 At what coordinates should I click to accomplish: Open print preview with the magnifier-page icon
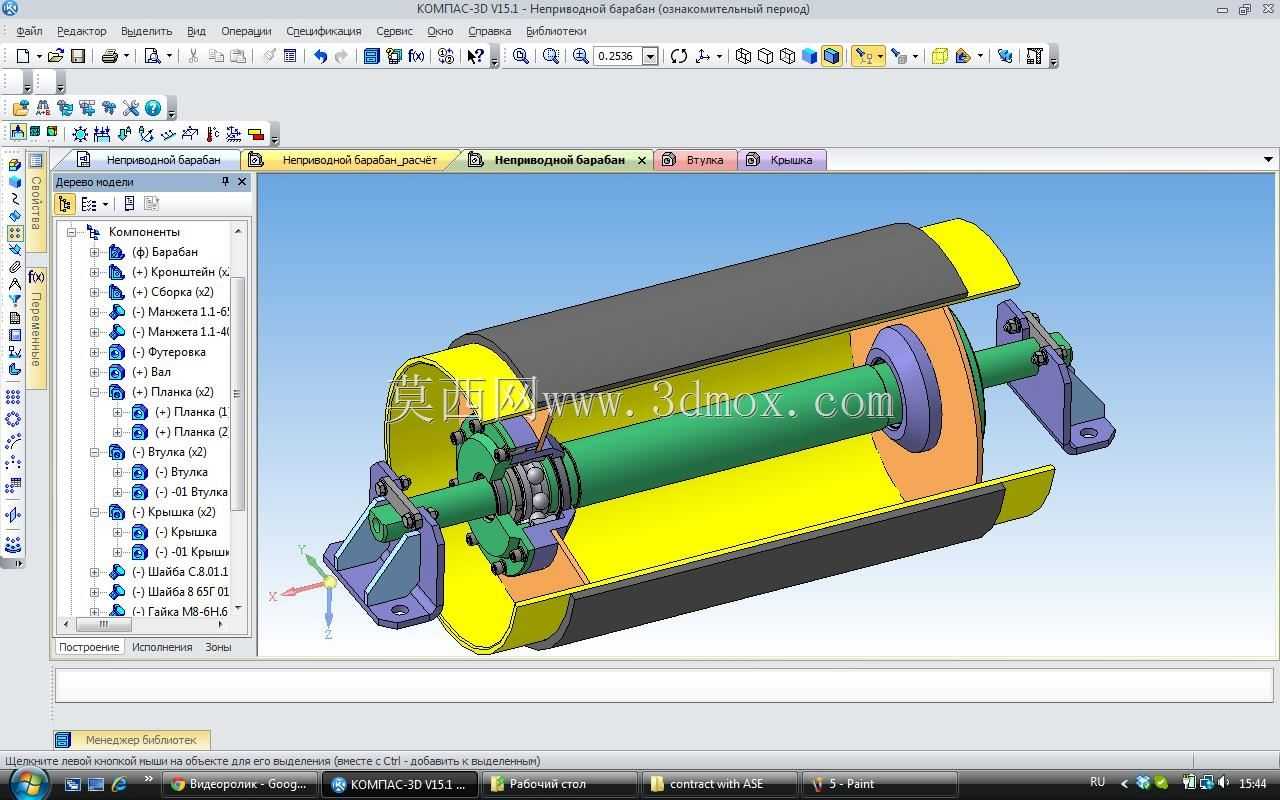tap(153, 56)
